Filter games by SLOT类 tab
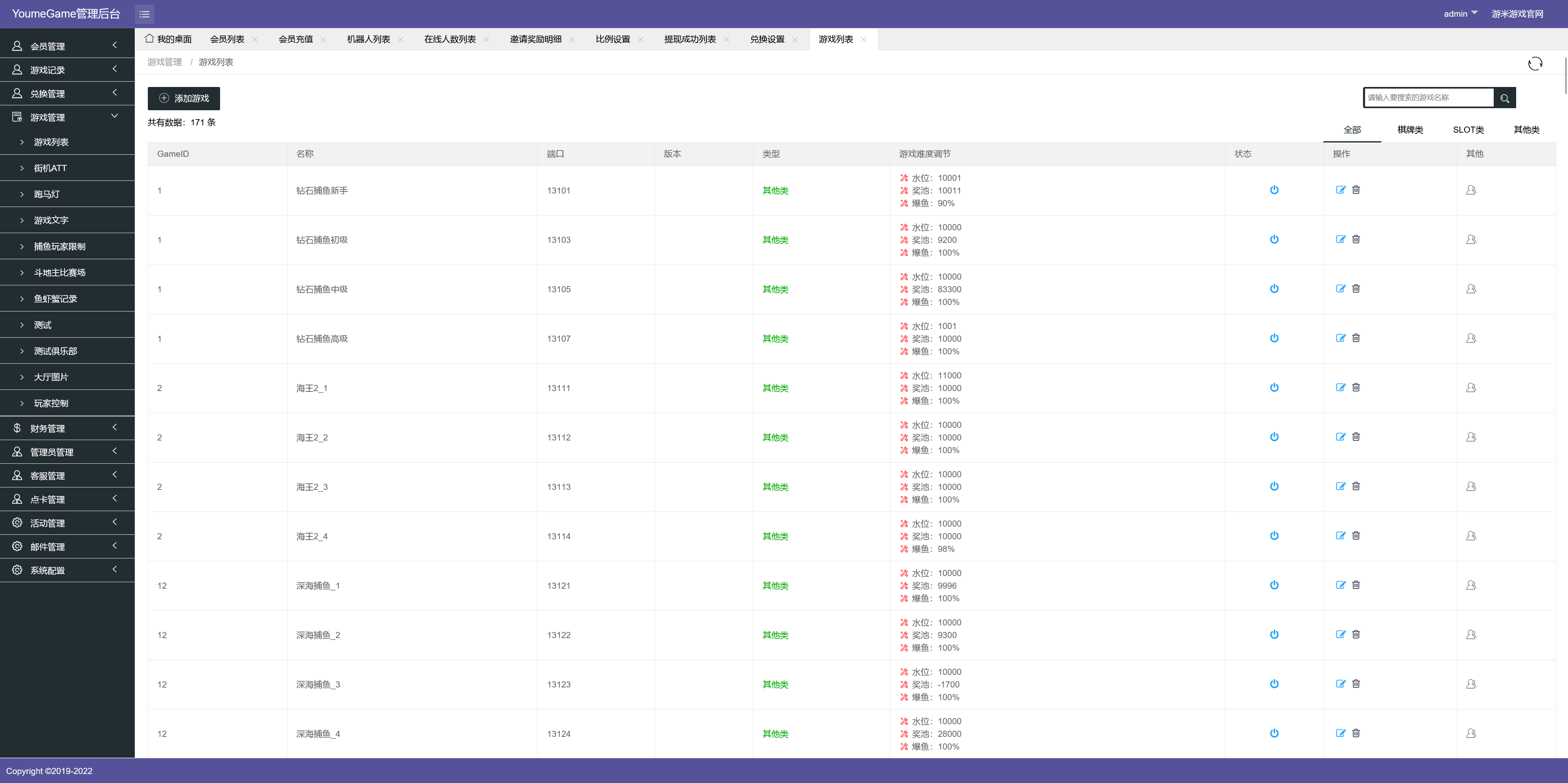Image resolution: width=1568 pixels, height=783 pixels. [1468, 129]
